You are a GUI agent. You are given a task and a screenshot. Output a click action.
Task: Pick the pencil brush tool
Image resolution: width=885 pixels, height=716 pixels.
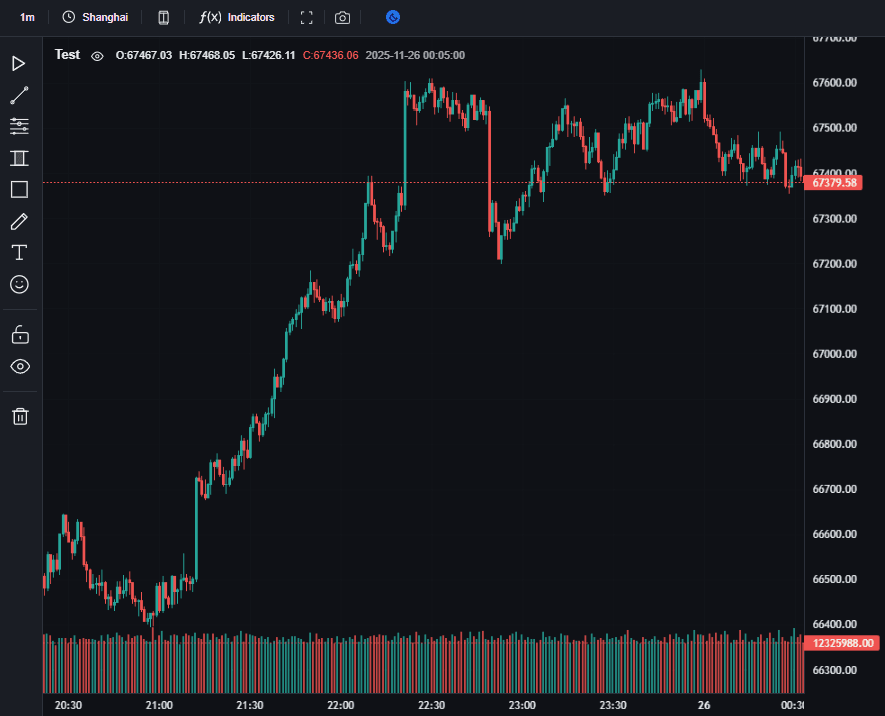pyautogui.click(x=19, y=221)
